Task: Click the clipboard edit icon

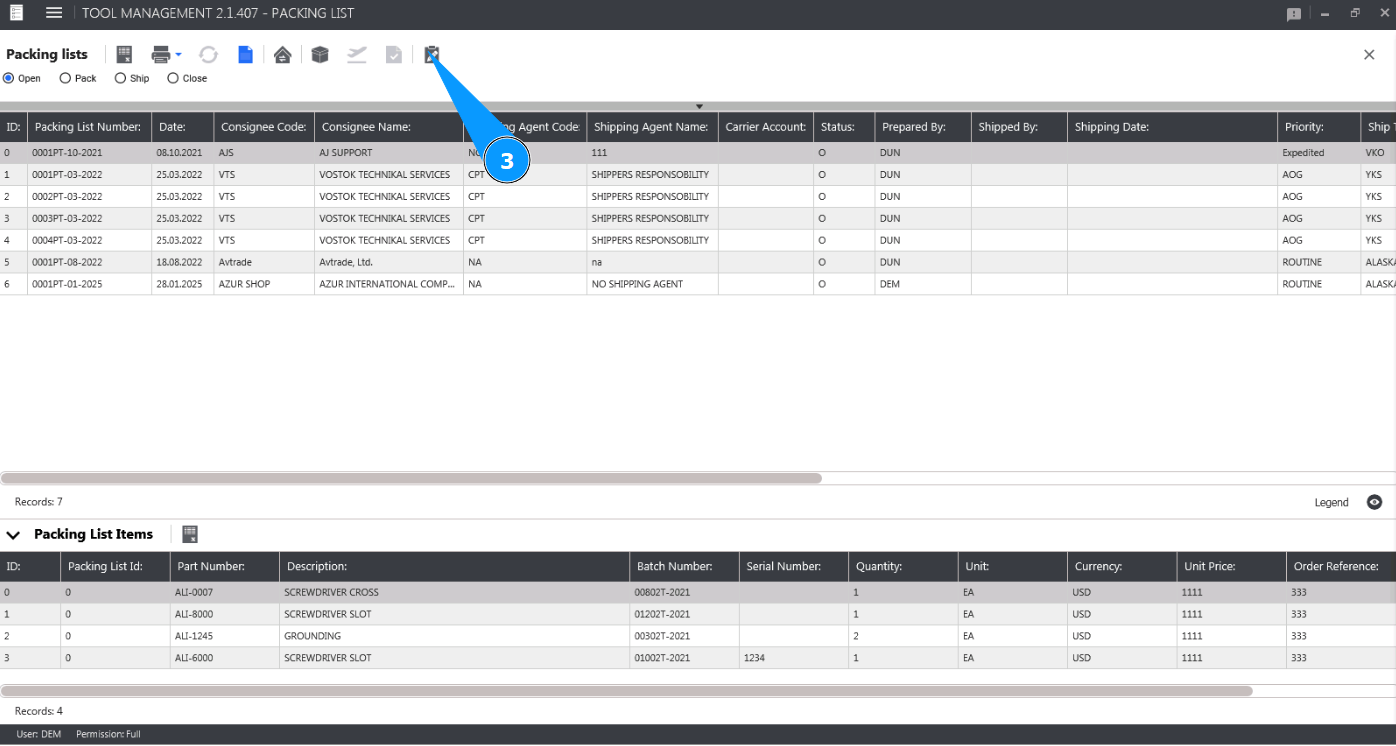Action: [x=431, y=55]
